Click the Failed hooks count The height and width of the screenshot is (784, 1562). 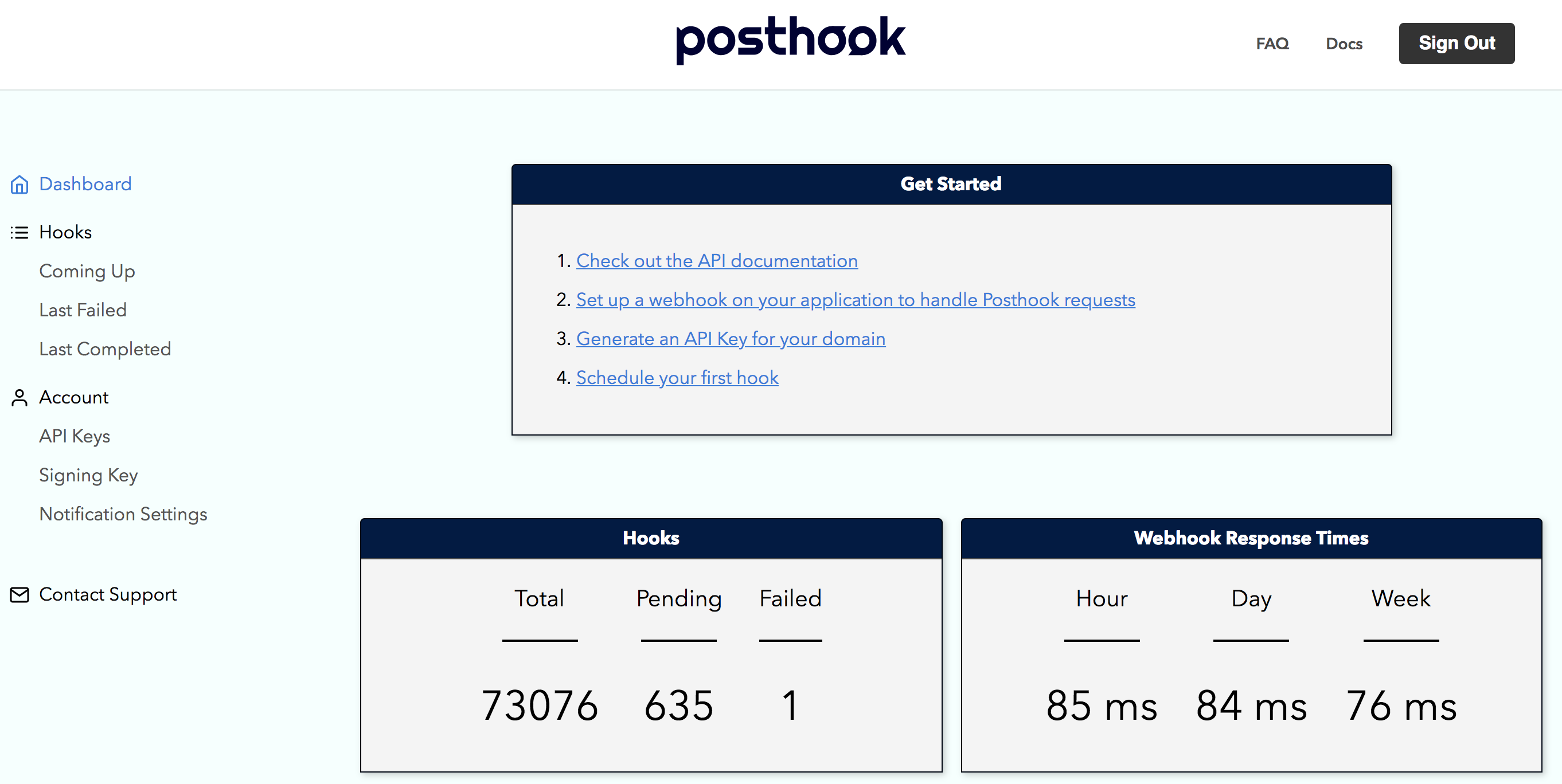790,705
